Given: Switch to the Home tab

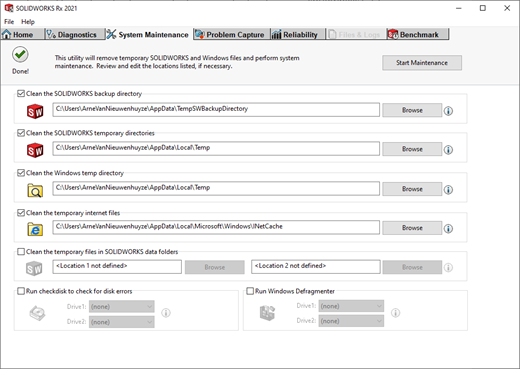Looking at the screenshot, I should click(22, 34).
